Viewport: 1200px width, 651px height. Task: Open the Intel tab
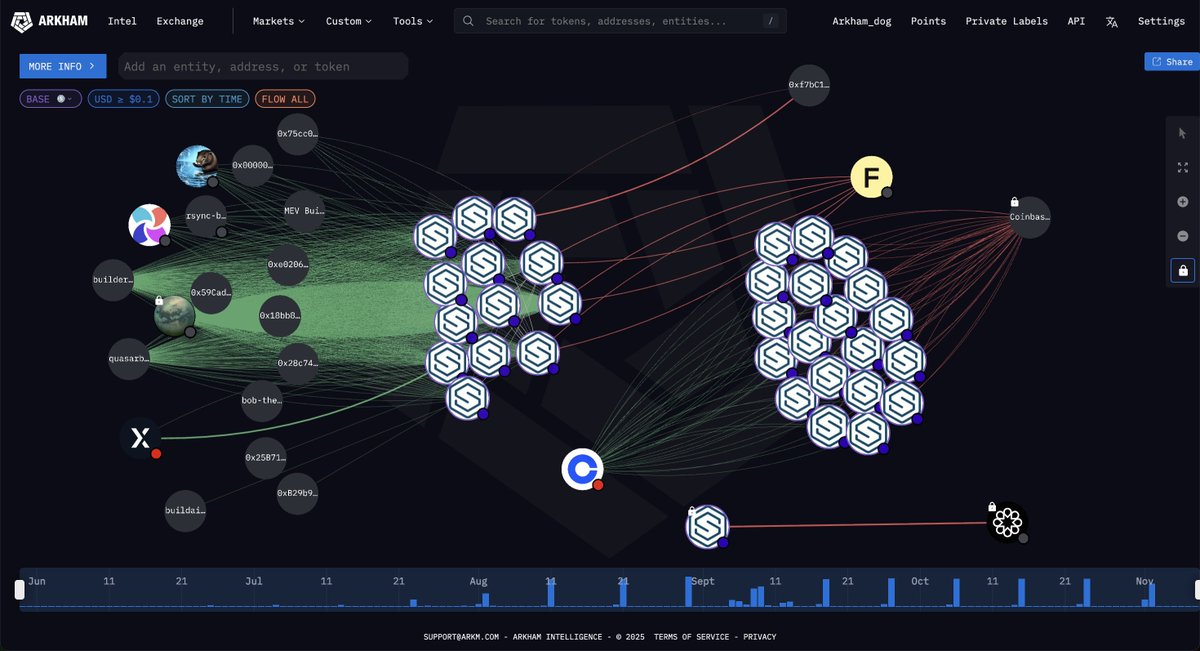point(122,21)
